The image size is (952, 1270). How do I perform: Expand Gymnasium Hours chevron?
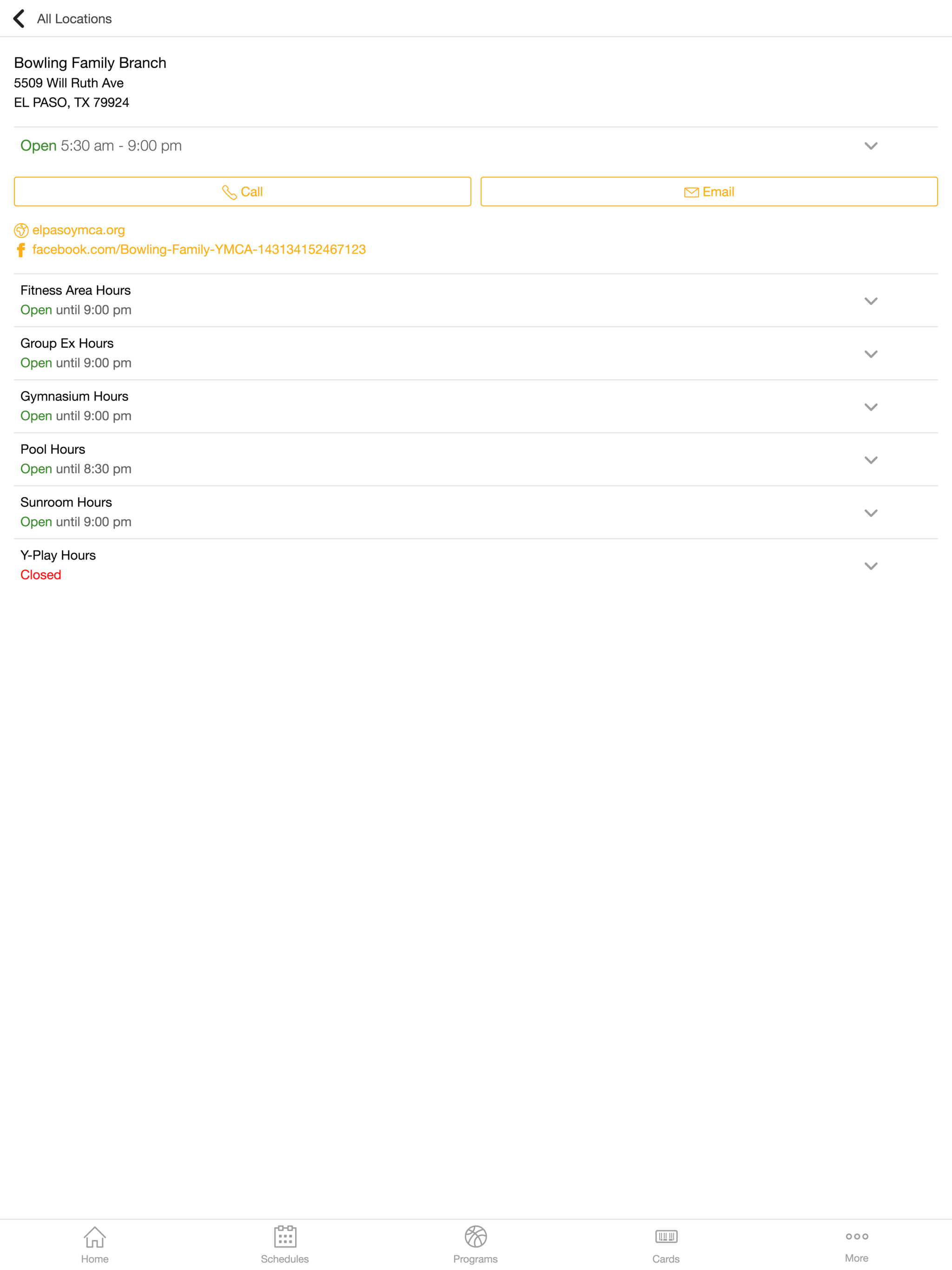point(871,407)
